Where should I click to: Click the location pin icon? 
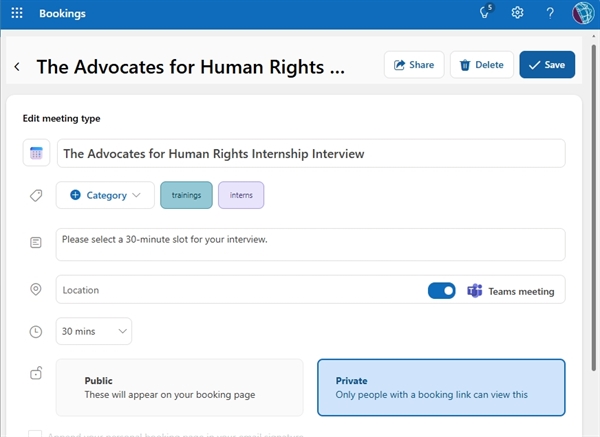coord(36,290)
